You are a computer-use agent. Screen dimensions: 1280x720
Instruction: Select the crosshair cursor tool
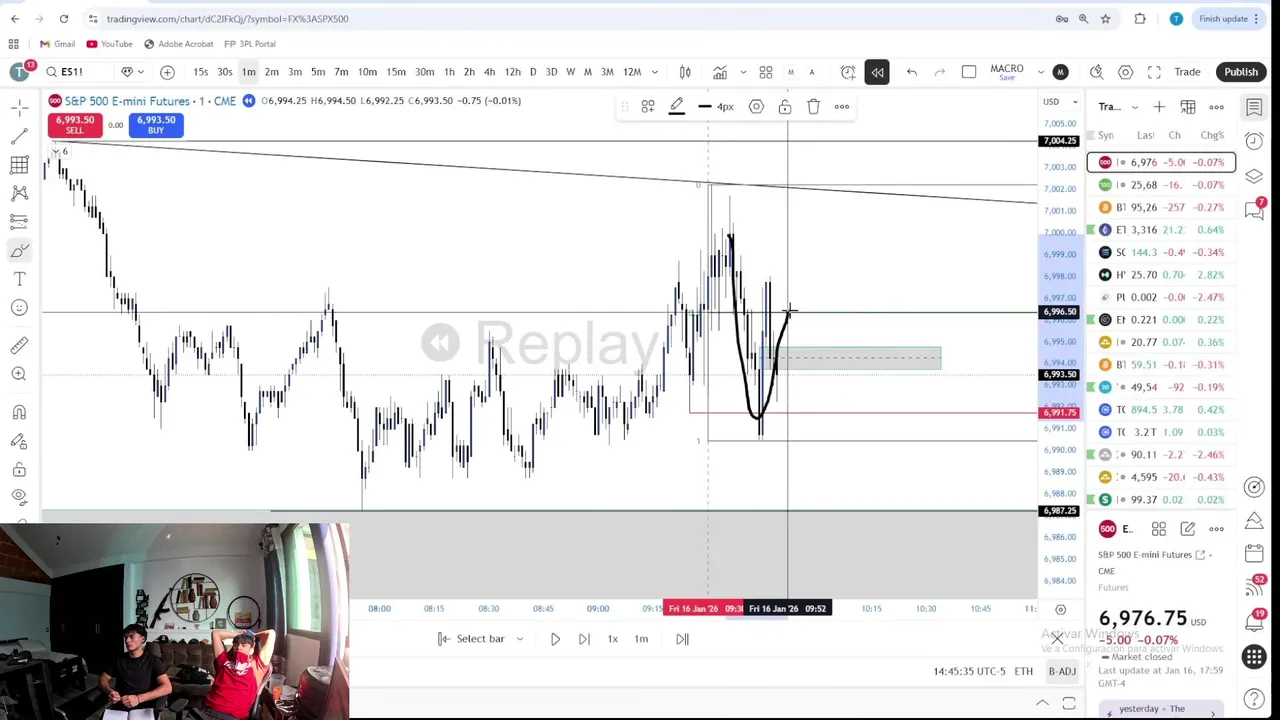coord(19,107)
